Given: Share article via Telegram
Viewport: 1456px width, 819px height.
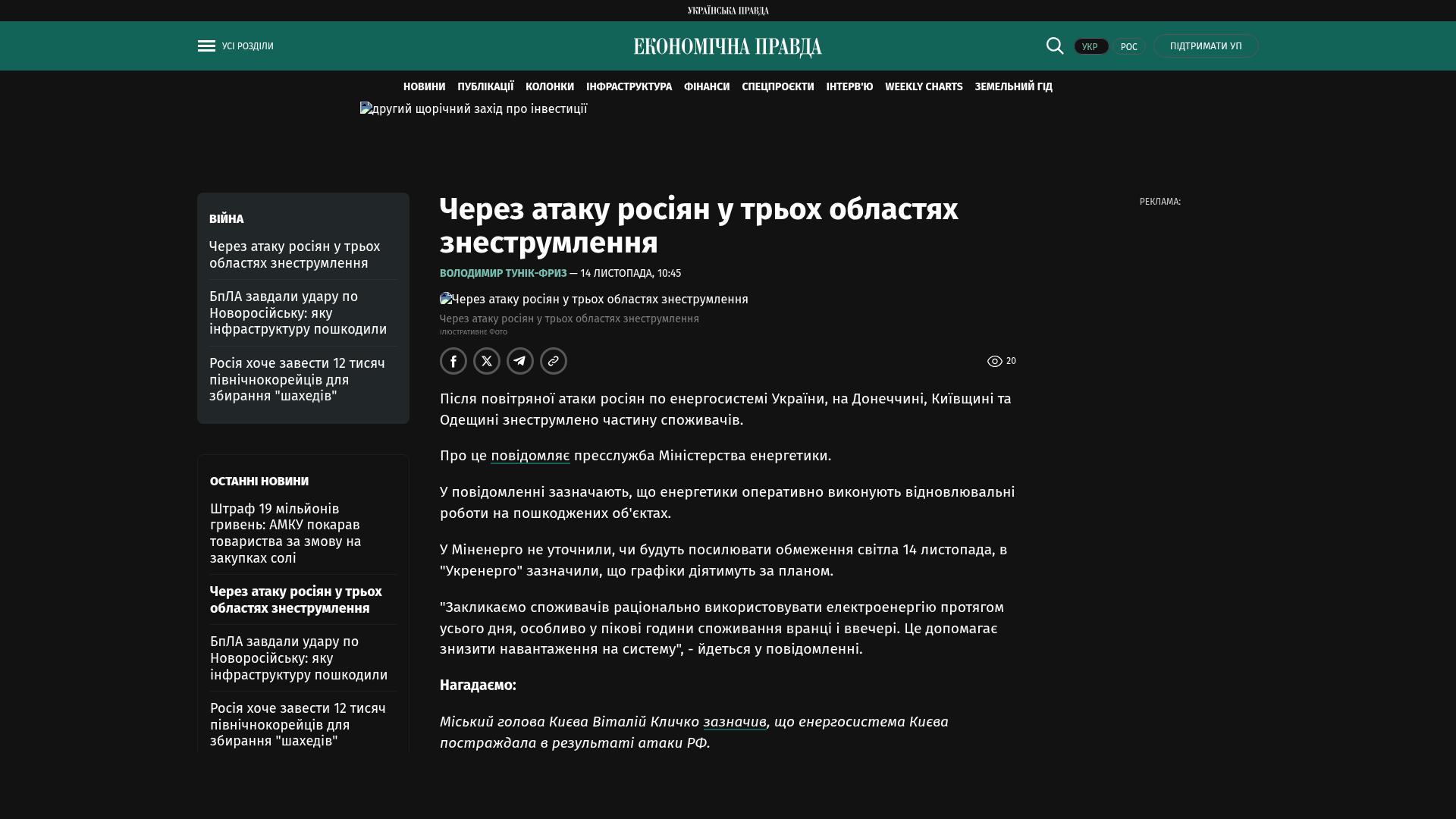Looking at the screenshot, I should [x=520, y=361].
